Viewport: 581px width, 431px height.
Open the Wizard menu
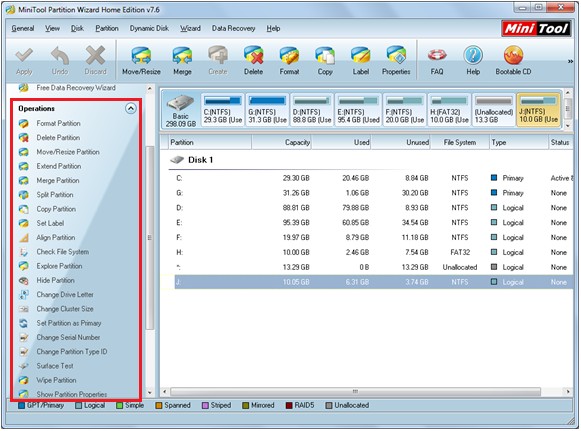tap(190, 29)
